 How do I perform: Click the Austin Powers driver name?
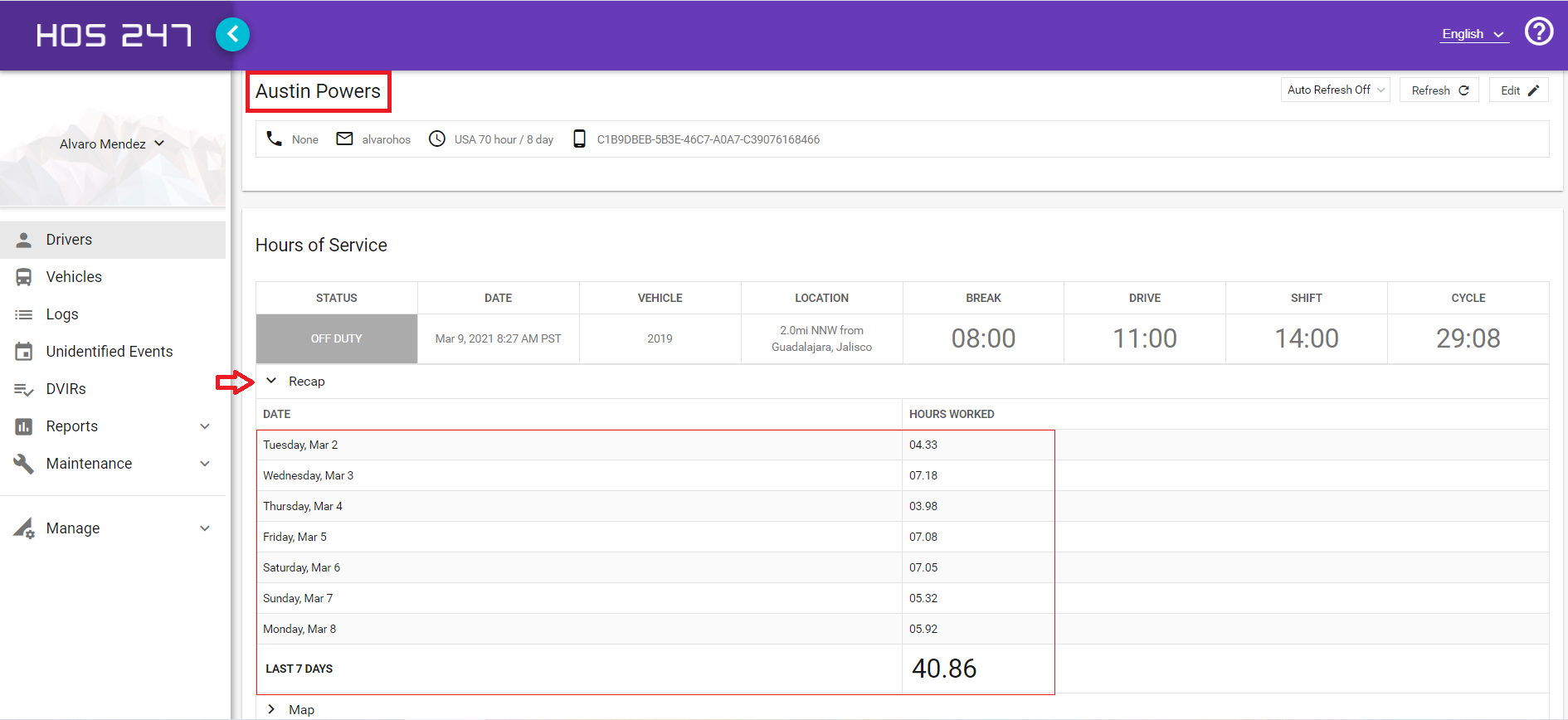318,91
